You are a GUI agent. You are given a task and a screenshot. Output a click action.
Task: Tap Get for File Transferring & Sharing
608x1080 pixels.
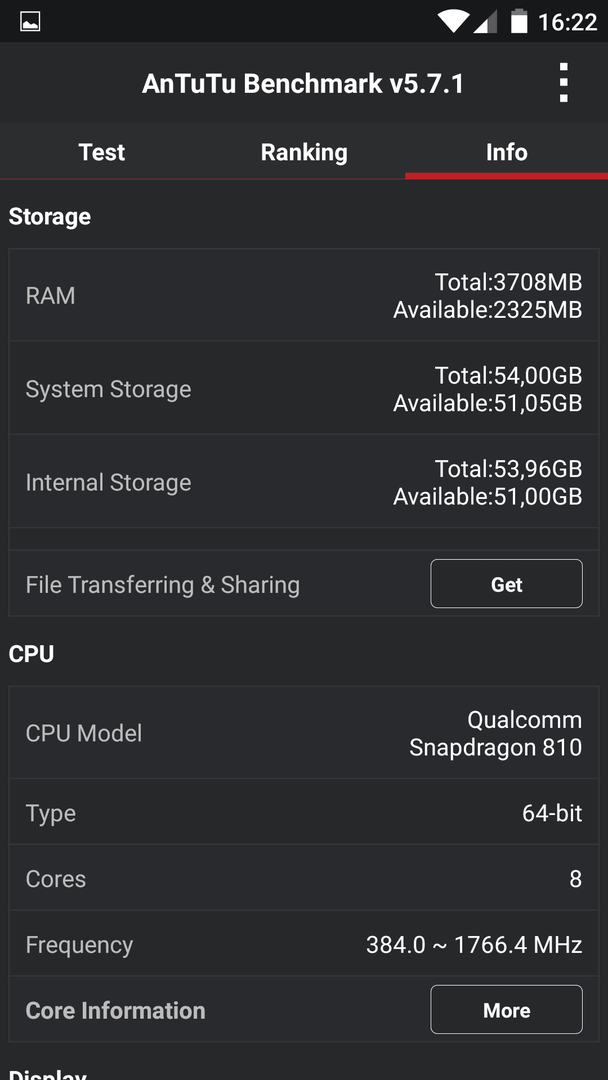(x=506, y=584)
